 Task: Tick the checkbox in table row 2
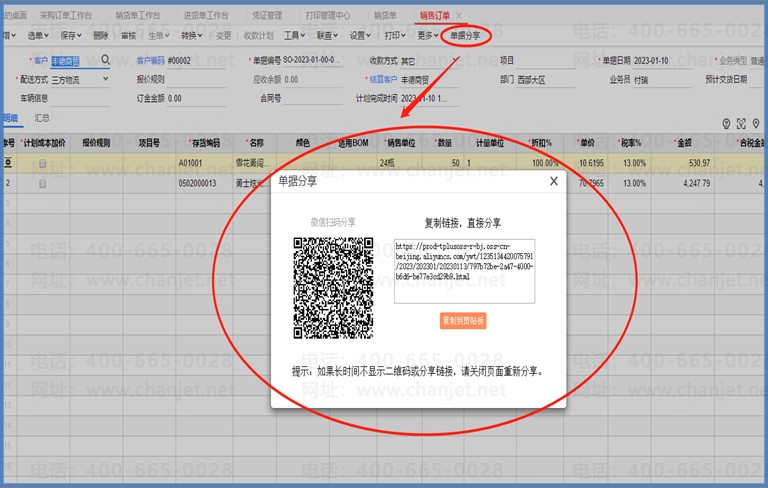point(42,184)
